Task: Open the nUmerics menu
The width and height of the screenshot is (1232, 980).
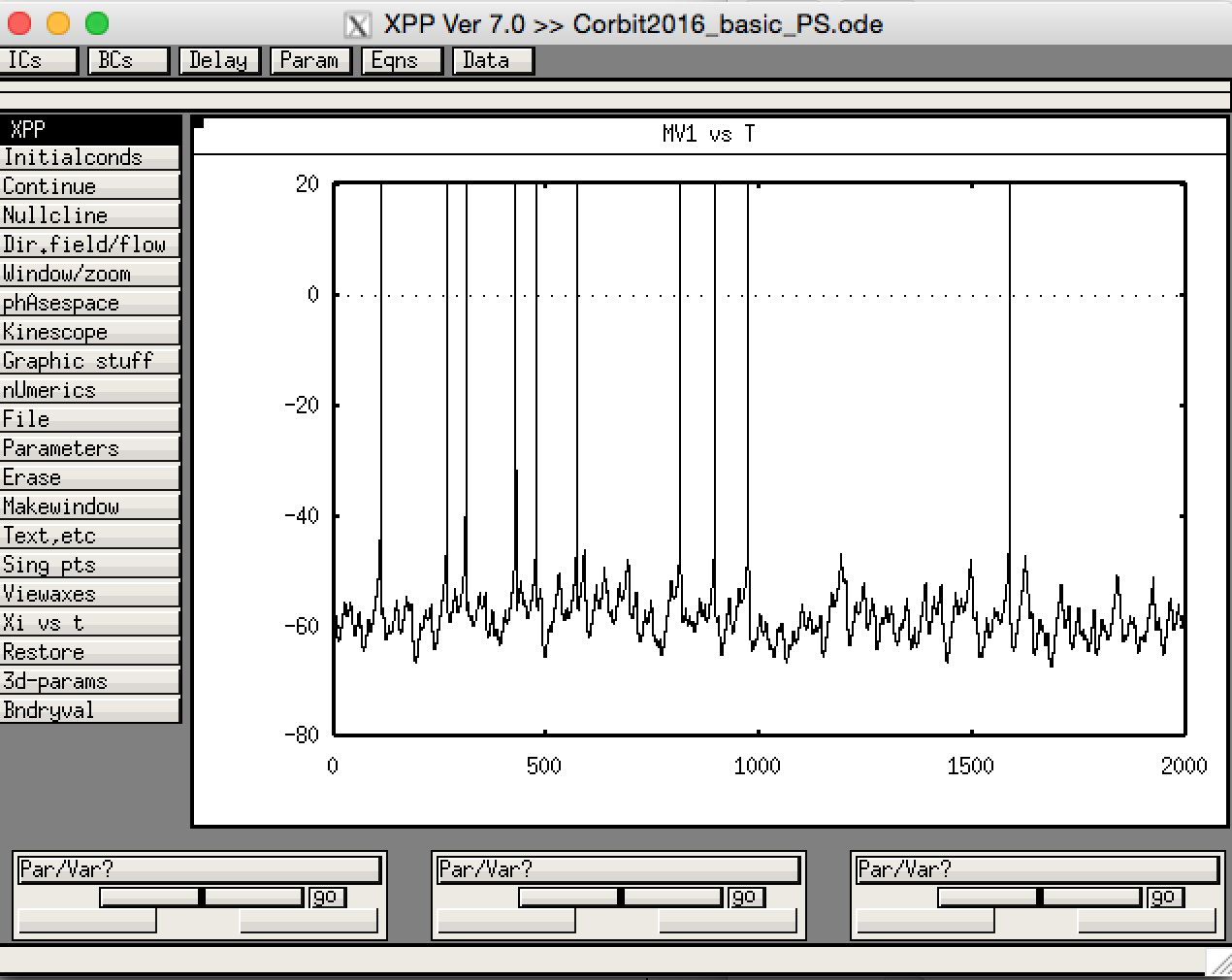Action: point(90,390)
